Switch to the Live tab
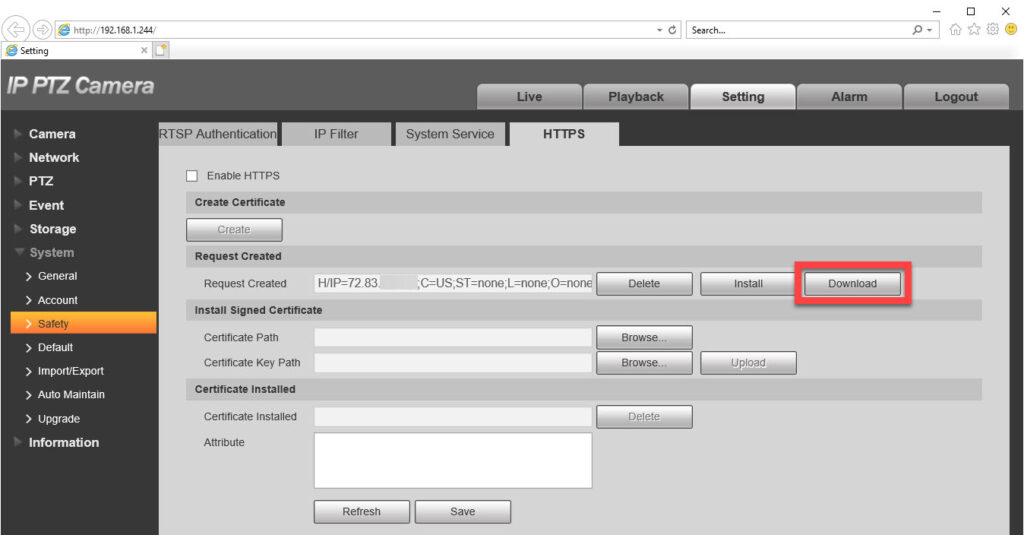Screen dimensions: 1024x535 click(x=529, y=97)
